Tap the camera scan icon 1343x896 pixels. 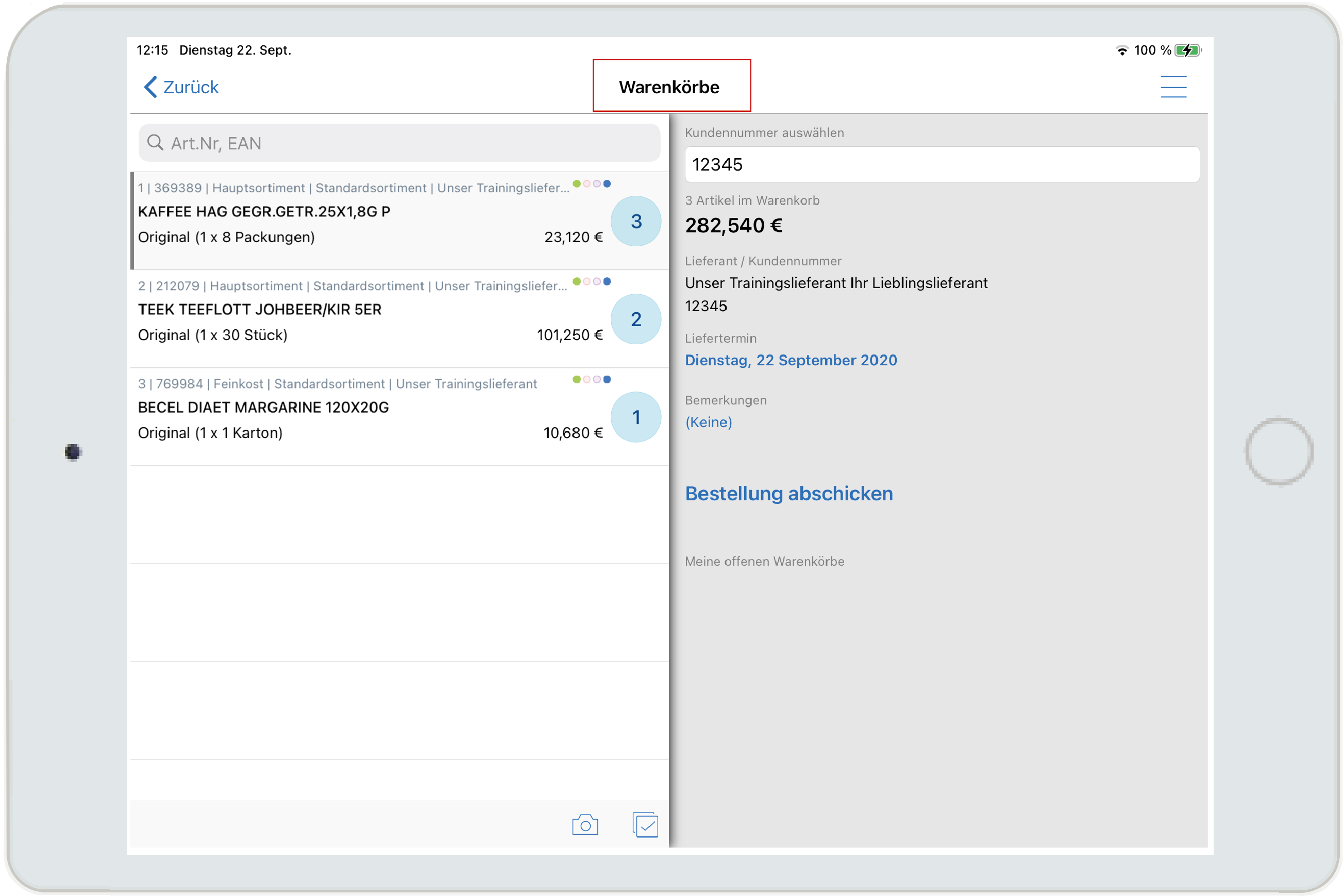584,824
